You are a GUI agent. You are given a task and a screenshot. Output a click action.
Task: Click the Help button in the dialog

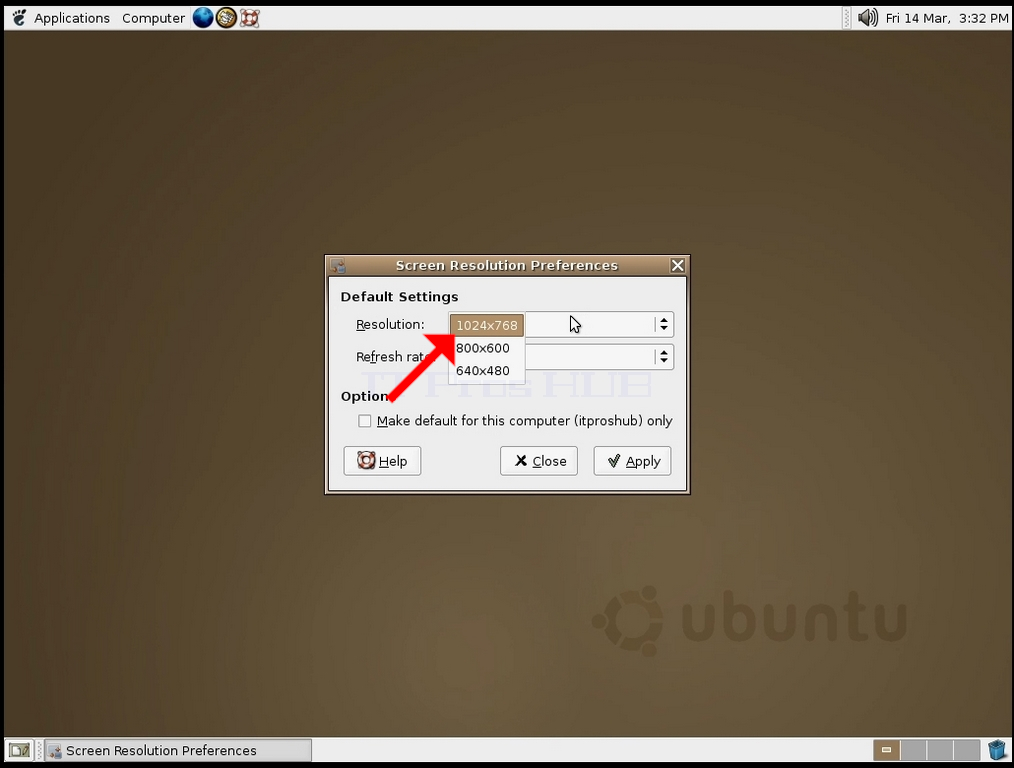tap(382, 461)
